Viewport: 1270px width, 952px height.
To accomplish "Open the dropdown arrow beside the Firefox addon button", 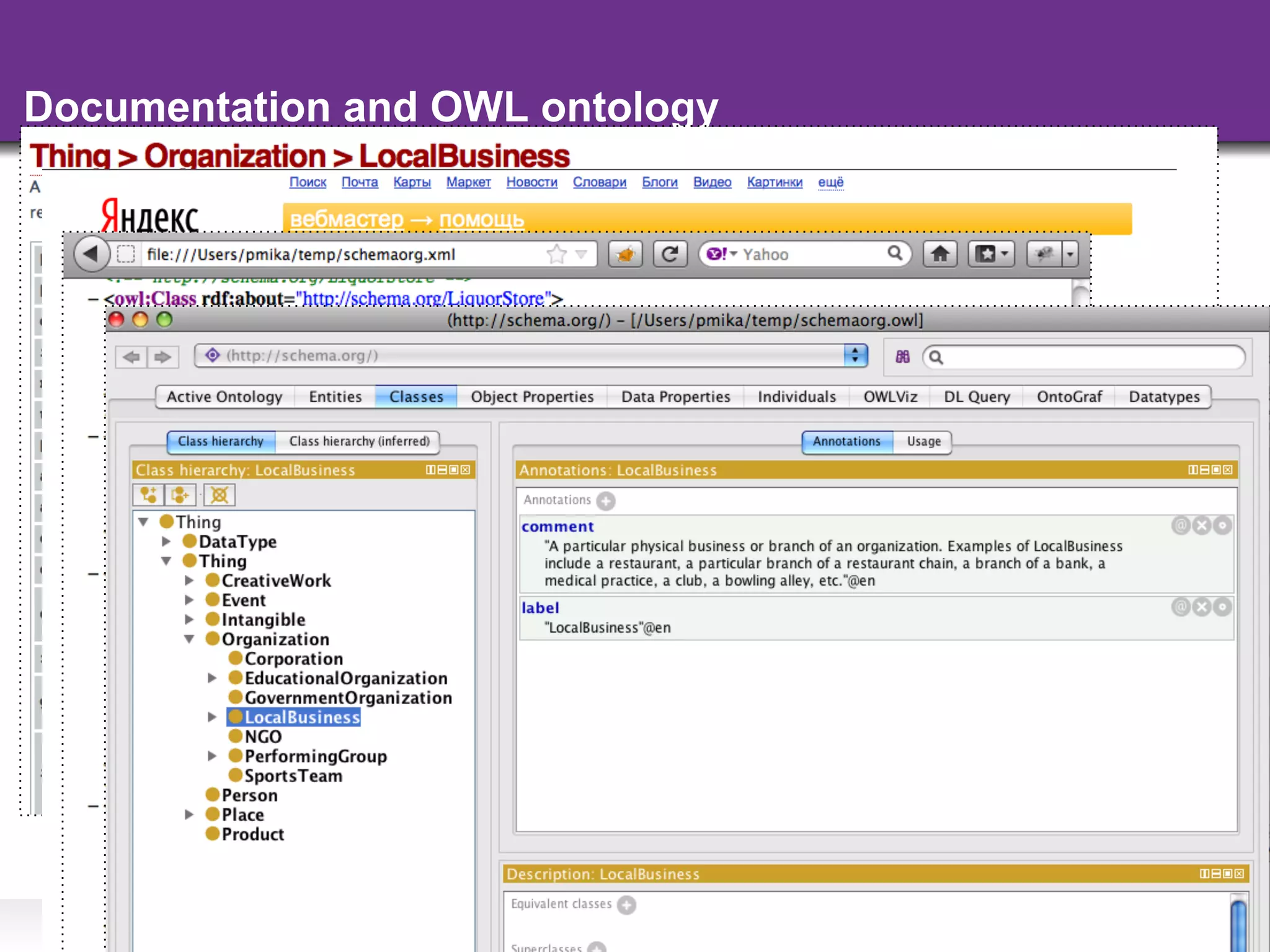I will coord(1070,254).
